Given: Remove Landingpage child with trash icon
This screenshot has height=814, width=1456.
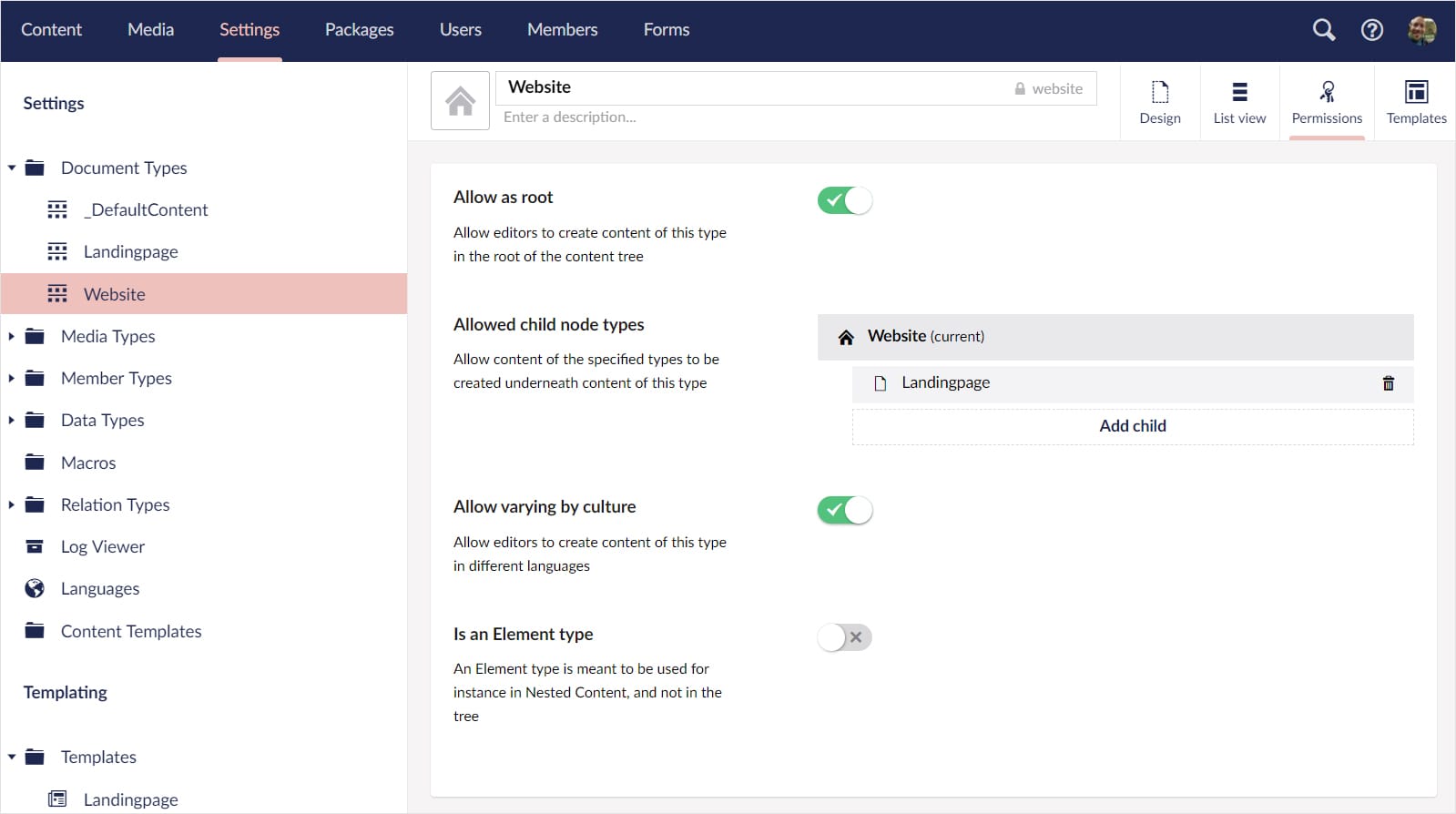Looking at the screenshot, I should [x=1389, y=383].
